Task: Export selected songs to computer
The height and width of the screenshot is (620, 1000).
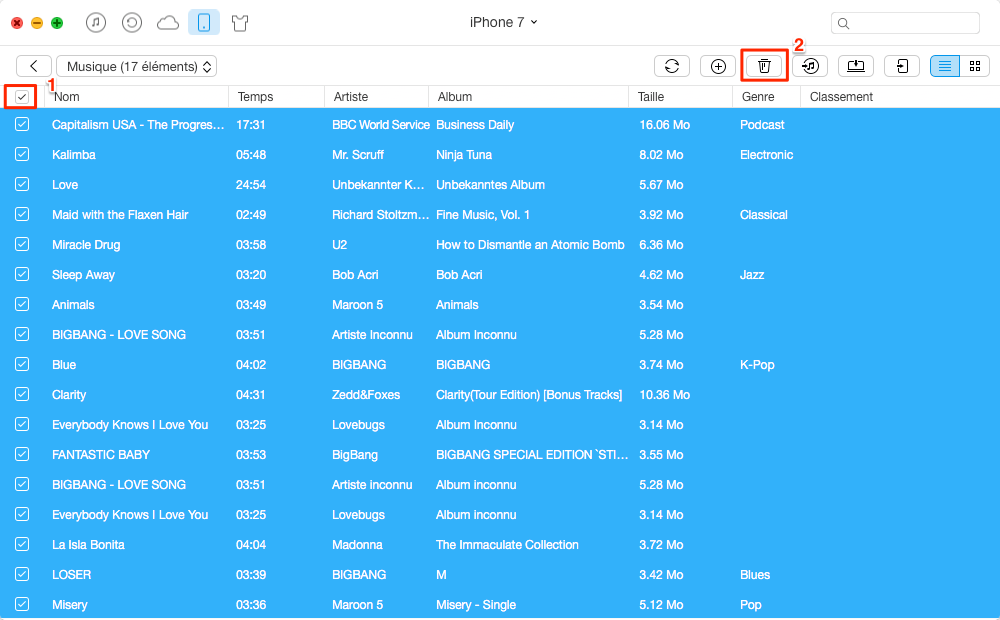Action: click(856, 66)
